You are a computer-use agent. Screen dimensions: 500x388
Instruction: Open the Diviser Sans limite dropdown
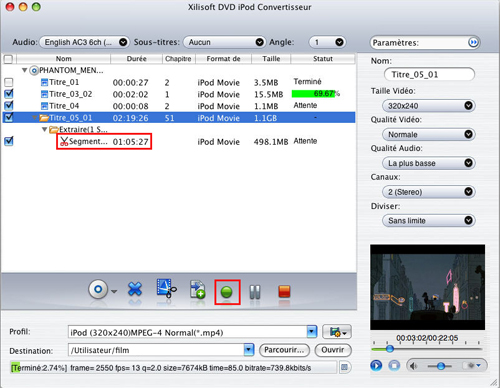click(x=428, y=220)
